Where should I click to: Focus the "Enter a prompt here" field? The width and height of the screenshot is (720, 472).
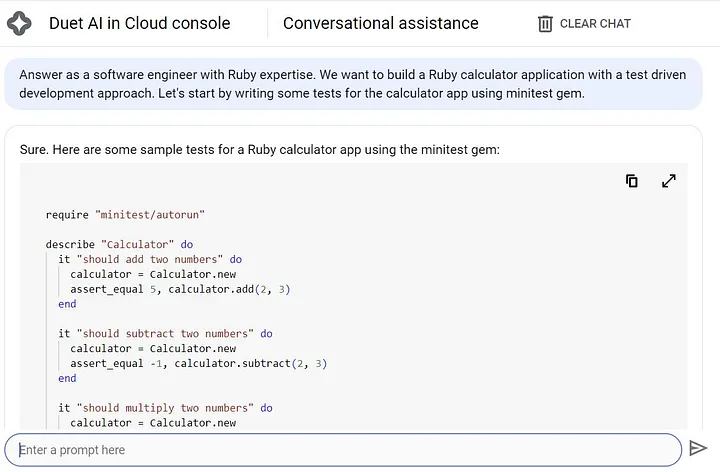pos(340,449)
